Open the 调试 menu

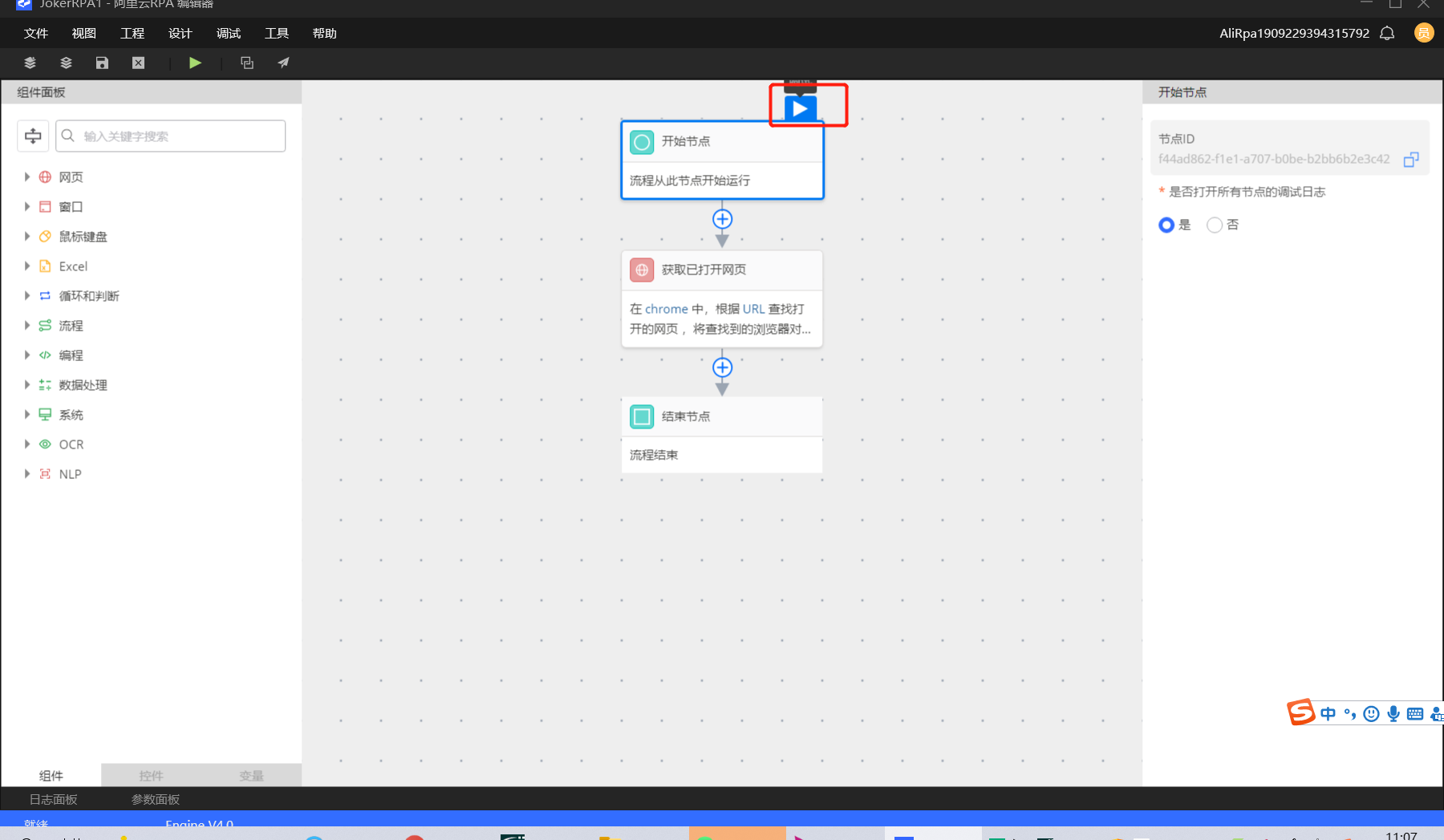tap(229, 33)
